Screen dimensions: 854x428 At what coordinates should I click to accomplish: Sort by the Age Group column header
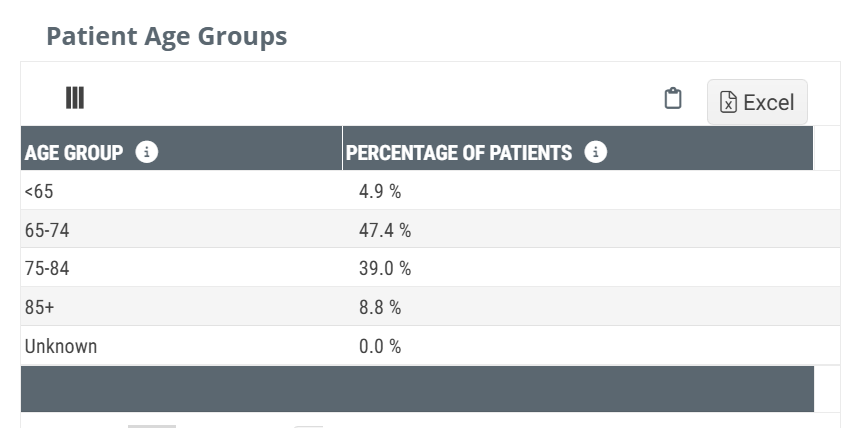[74, 153]
